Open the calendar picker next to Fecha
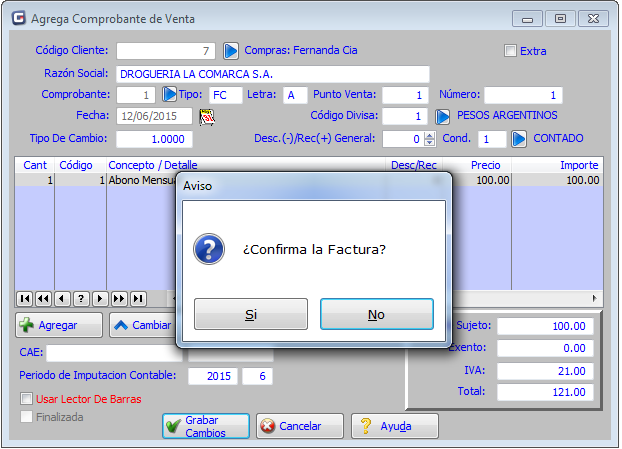Viewport: 622px width, 449px height. point(208,116)
